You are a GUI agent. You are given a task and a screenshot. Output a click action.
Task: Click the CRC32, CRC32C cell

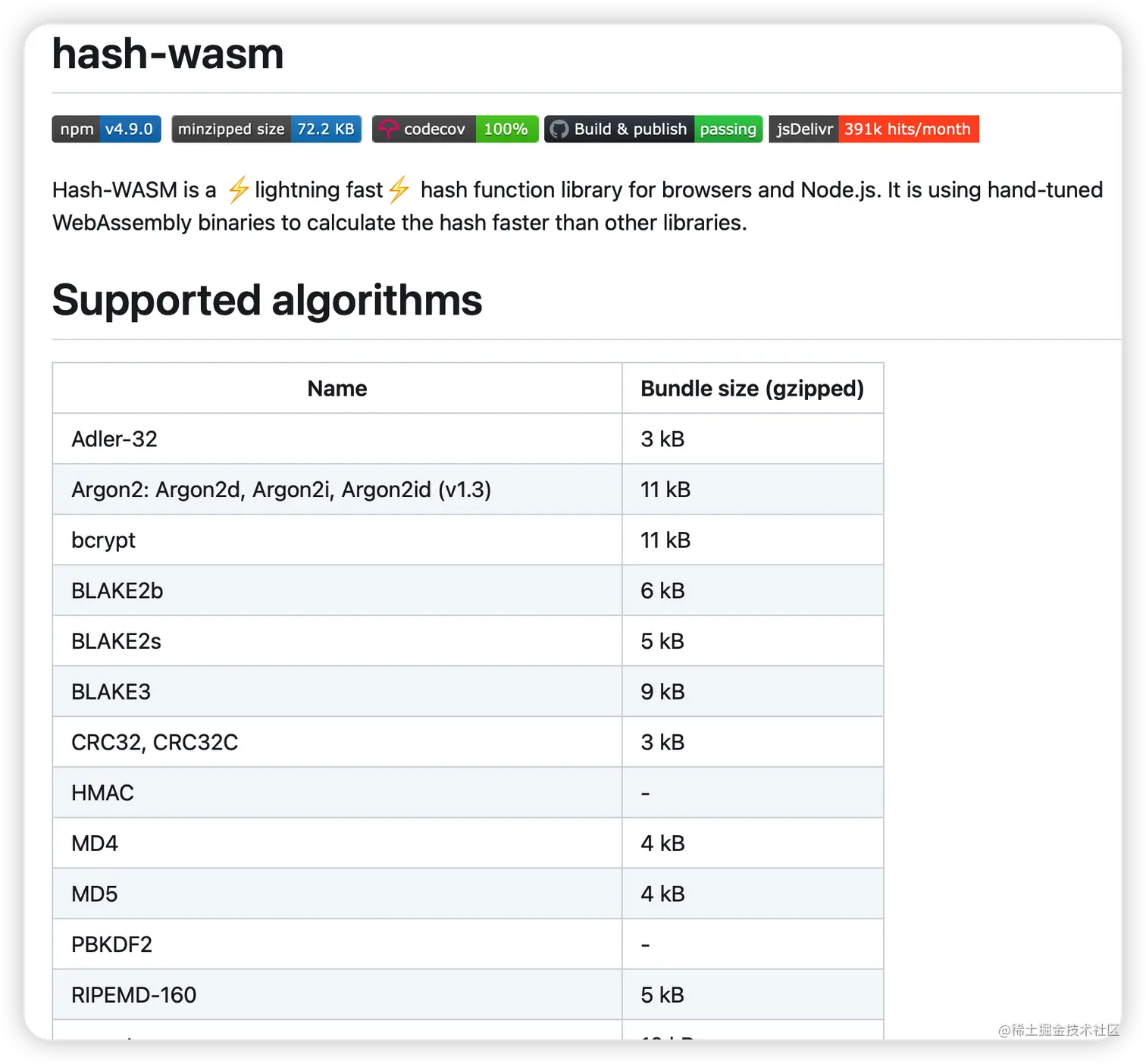pyautogui.click(x=337, y=742)
